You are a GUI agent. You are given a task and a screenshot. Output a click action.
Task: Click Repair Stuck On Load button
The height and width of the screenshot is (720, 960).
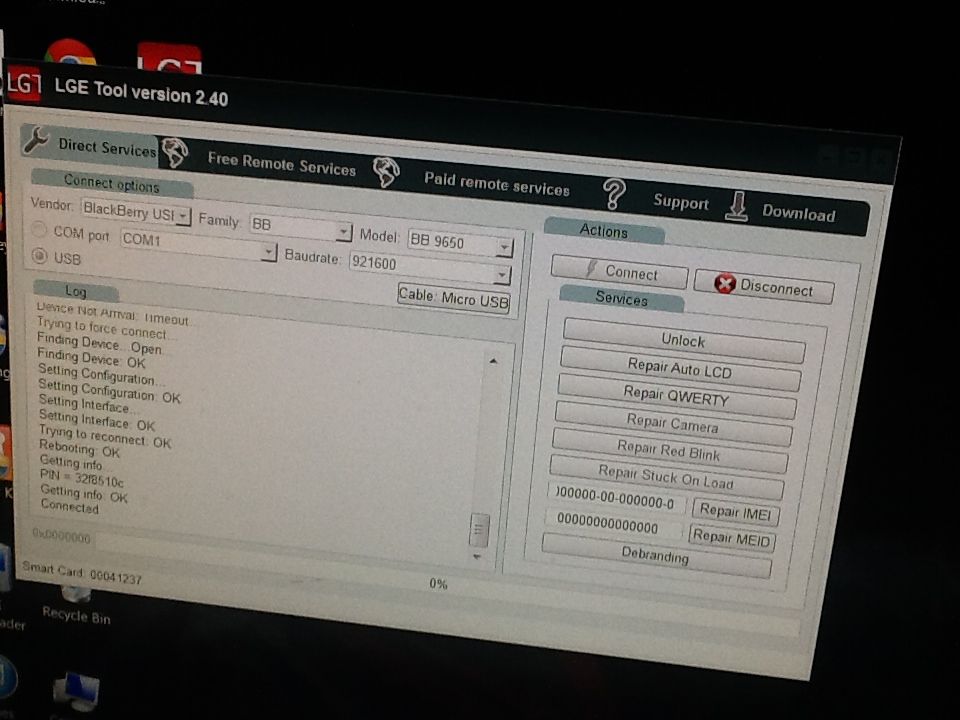click(666, 477)
